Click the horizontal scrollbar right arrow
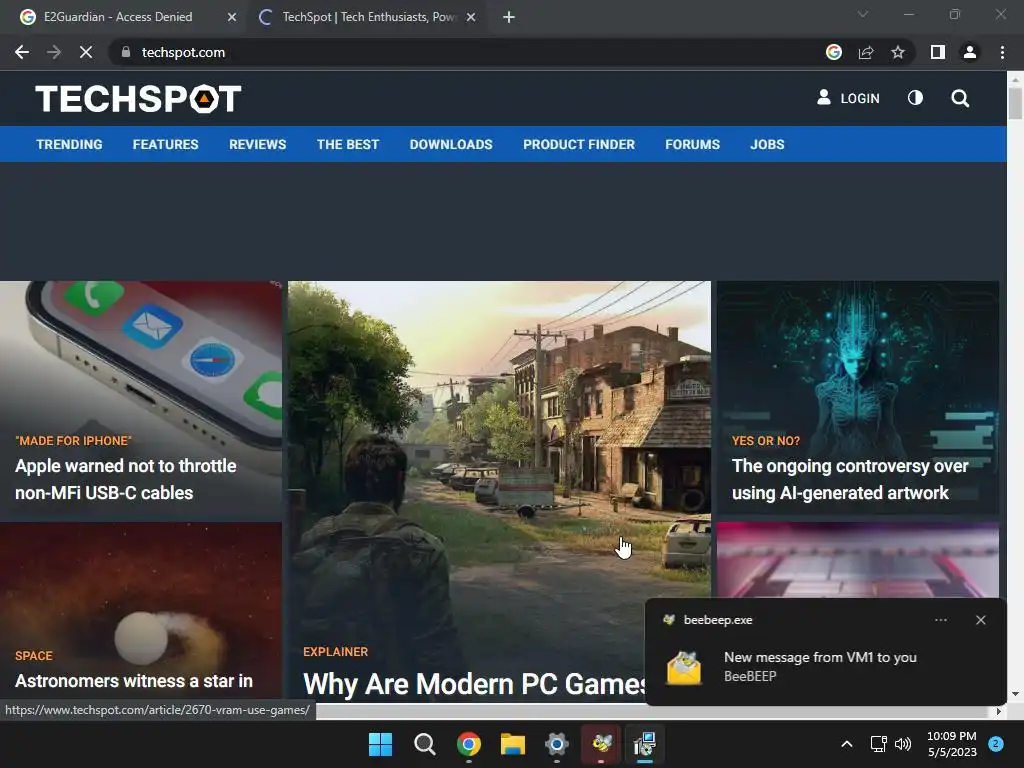The height and width of the screenshot is (768, 1024). 998,711
